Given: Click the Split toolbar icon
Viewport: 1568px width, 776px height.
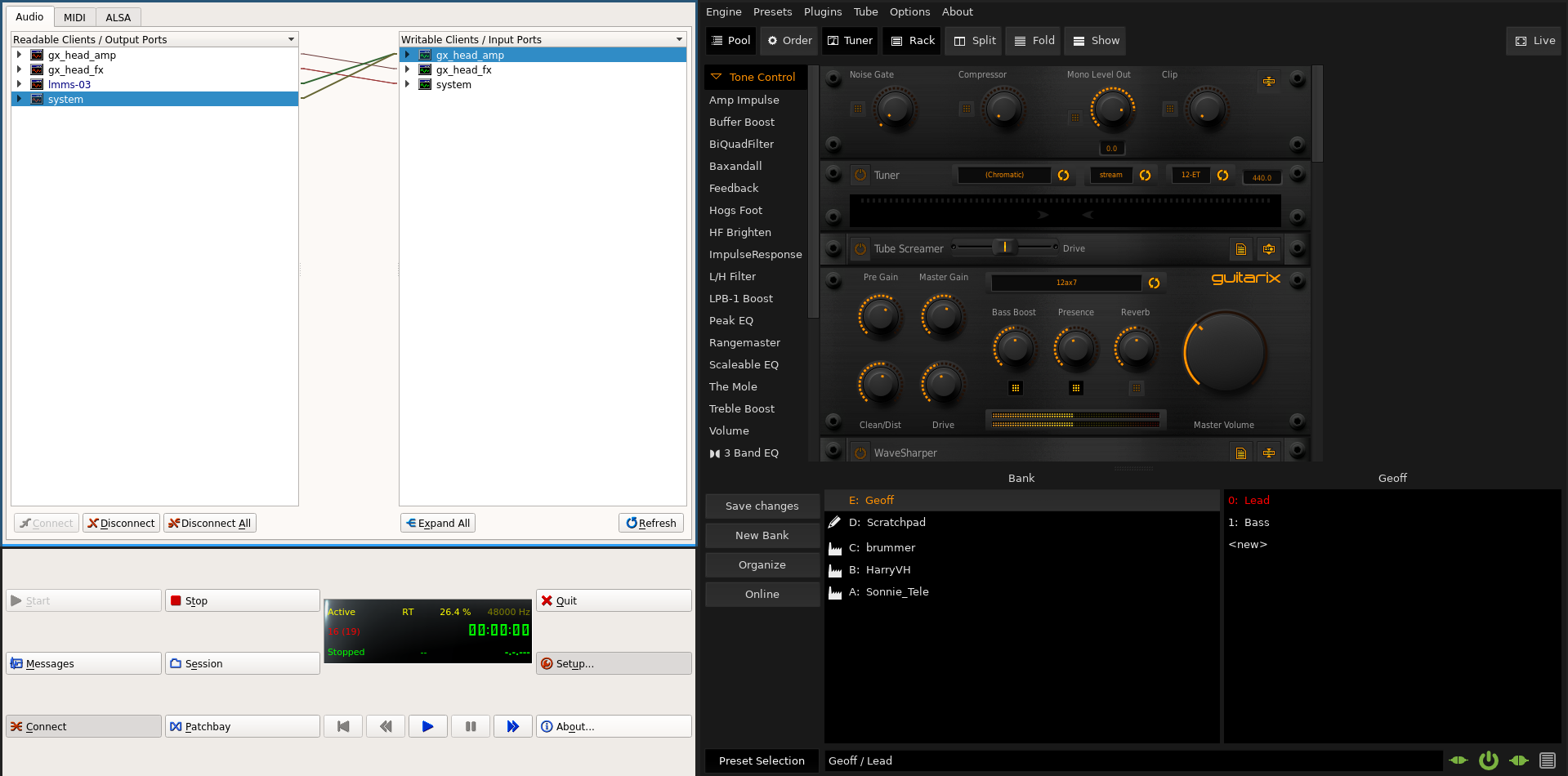Looking at the screenshot, I should [x=972, y=40].
